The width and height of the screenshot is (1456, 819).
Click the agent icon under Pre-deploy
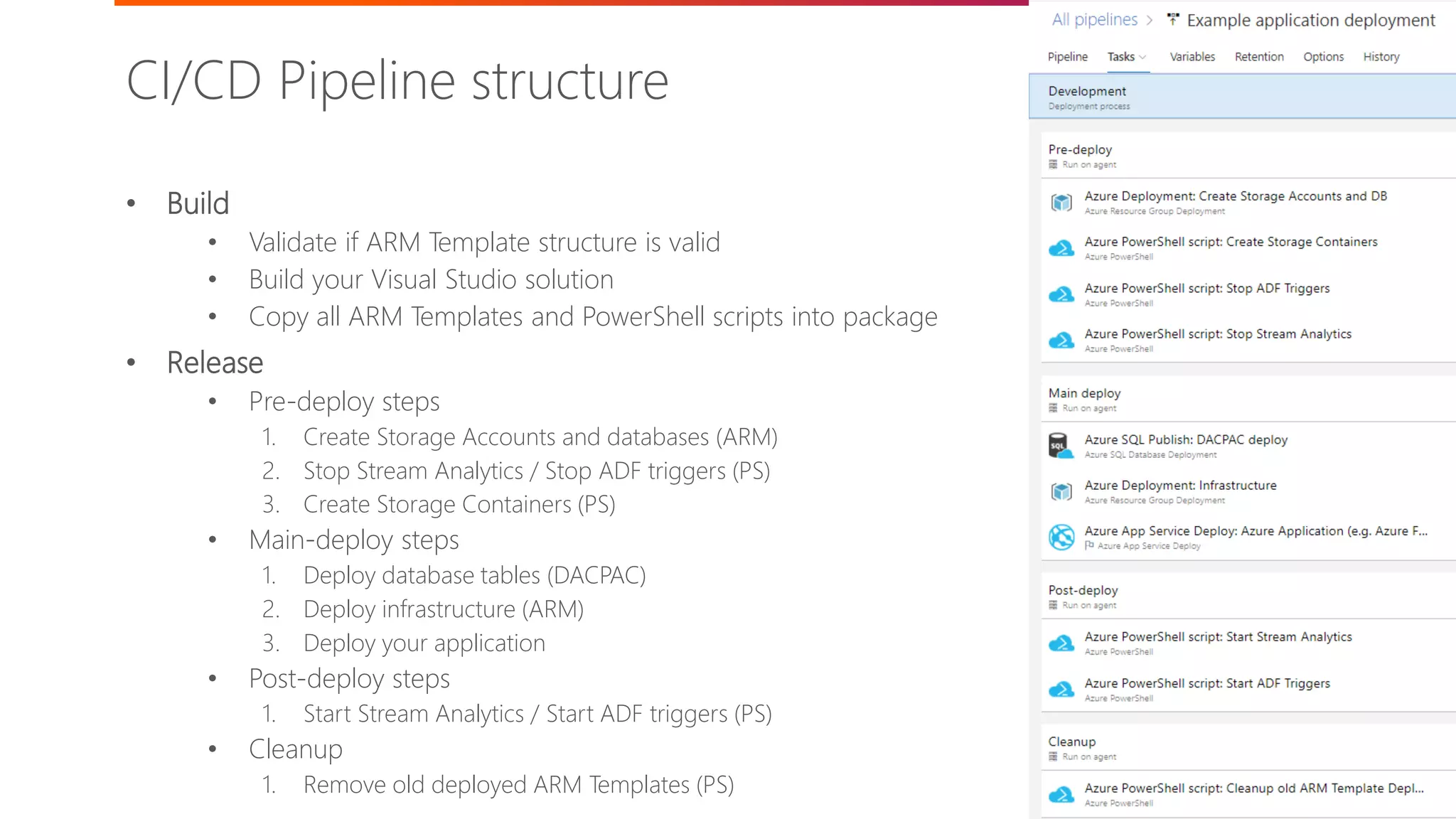pyautogui.click(x=1053, y=165)
